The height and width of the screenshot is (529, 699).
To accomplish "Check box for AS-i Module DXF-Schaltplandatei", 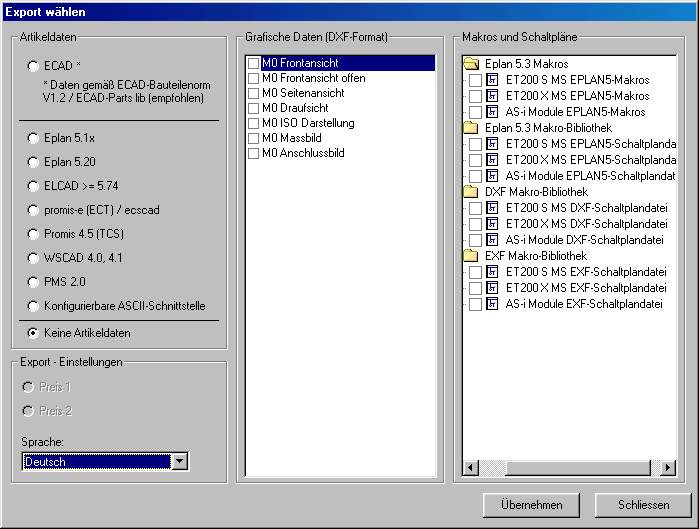I will [475, 241].
